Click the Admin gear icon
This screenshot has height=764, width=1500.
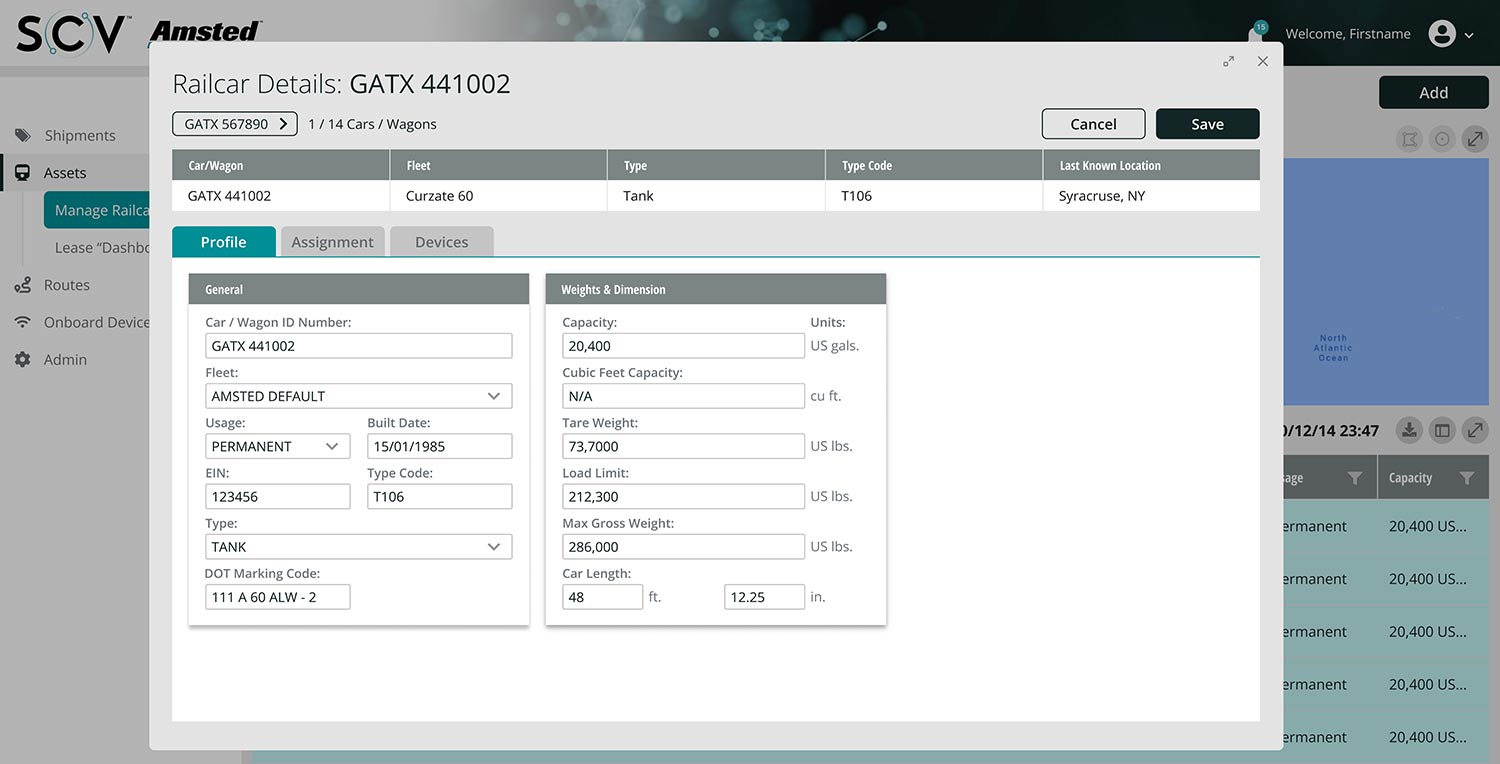pyautogui.click(x=22, y=360)
